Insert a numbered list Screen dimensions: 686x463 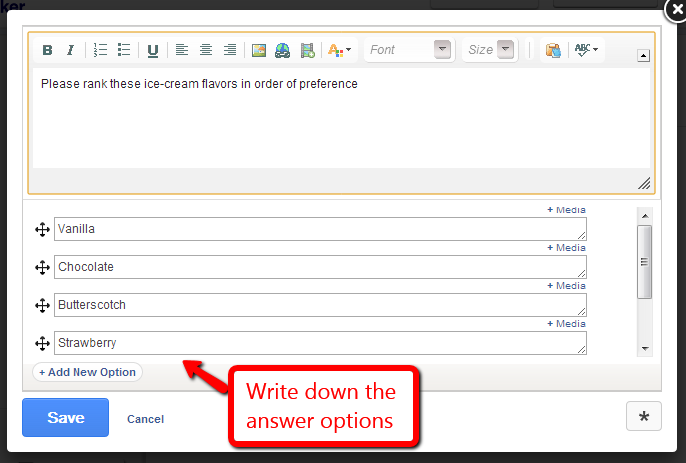100,50
